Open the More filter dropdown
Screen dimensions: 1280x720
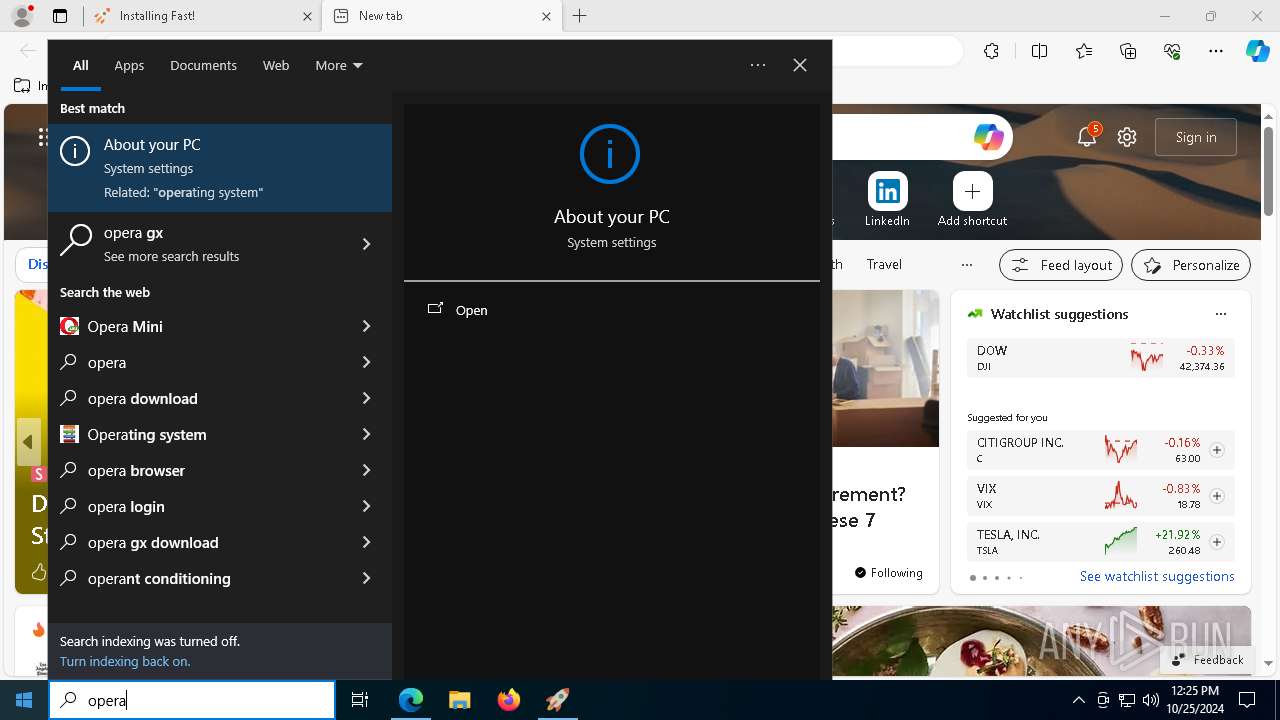339,65
